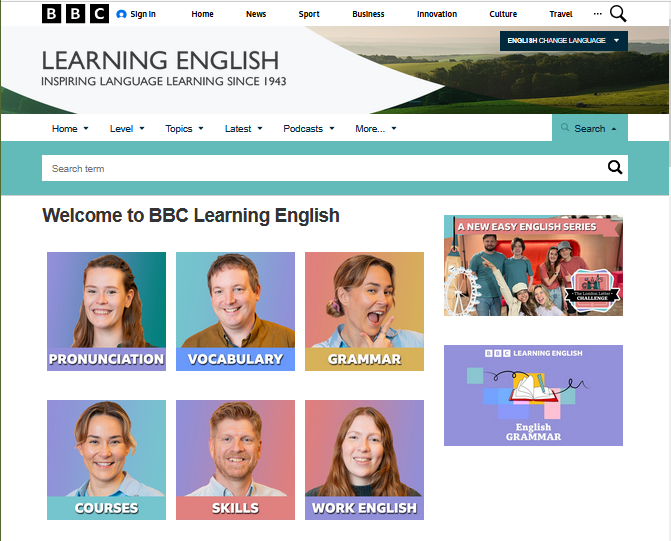Click the Sign in account icon
The image size is (671, 541).
[122, 14]
